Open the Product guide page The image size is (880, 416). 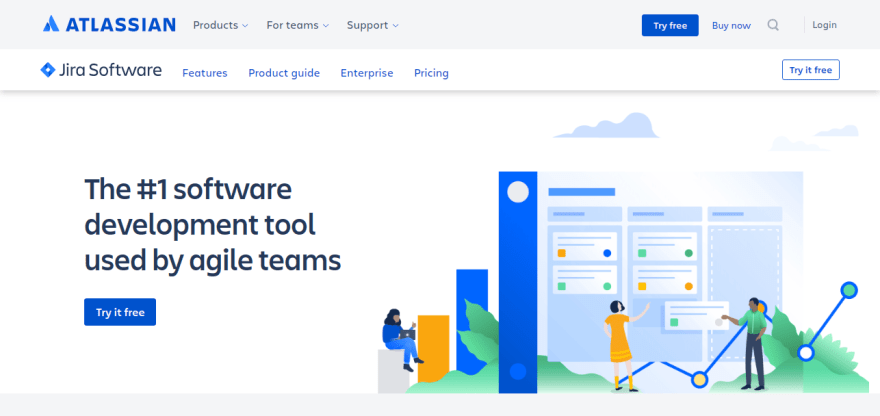pyautogui.click(x=284, y=73)
